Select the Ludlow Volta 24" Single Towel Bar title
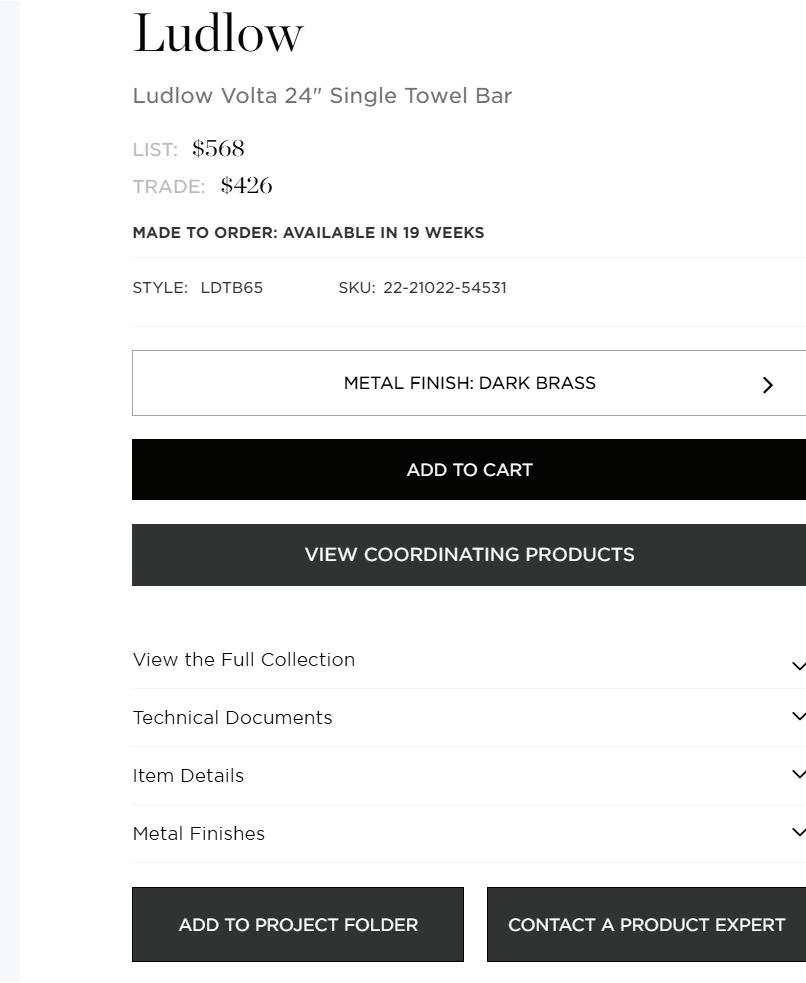The height and width of the screenshot is (983, 806). pos(322,96)
